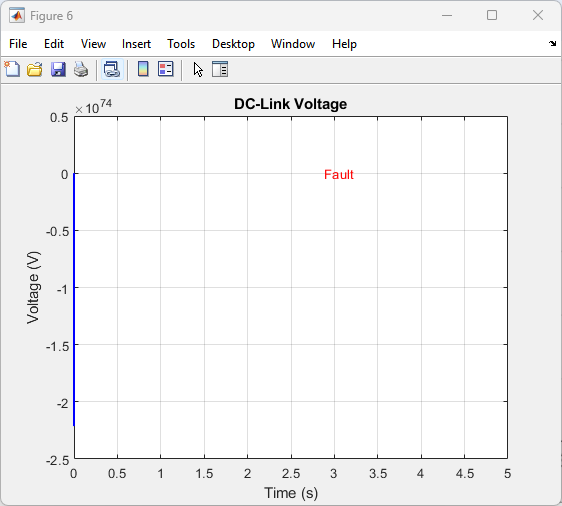Open the Tools menu

[x=181, y=44]
